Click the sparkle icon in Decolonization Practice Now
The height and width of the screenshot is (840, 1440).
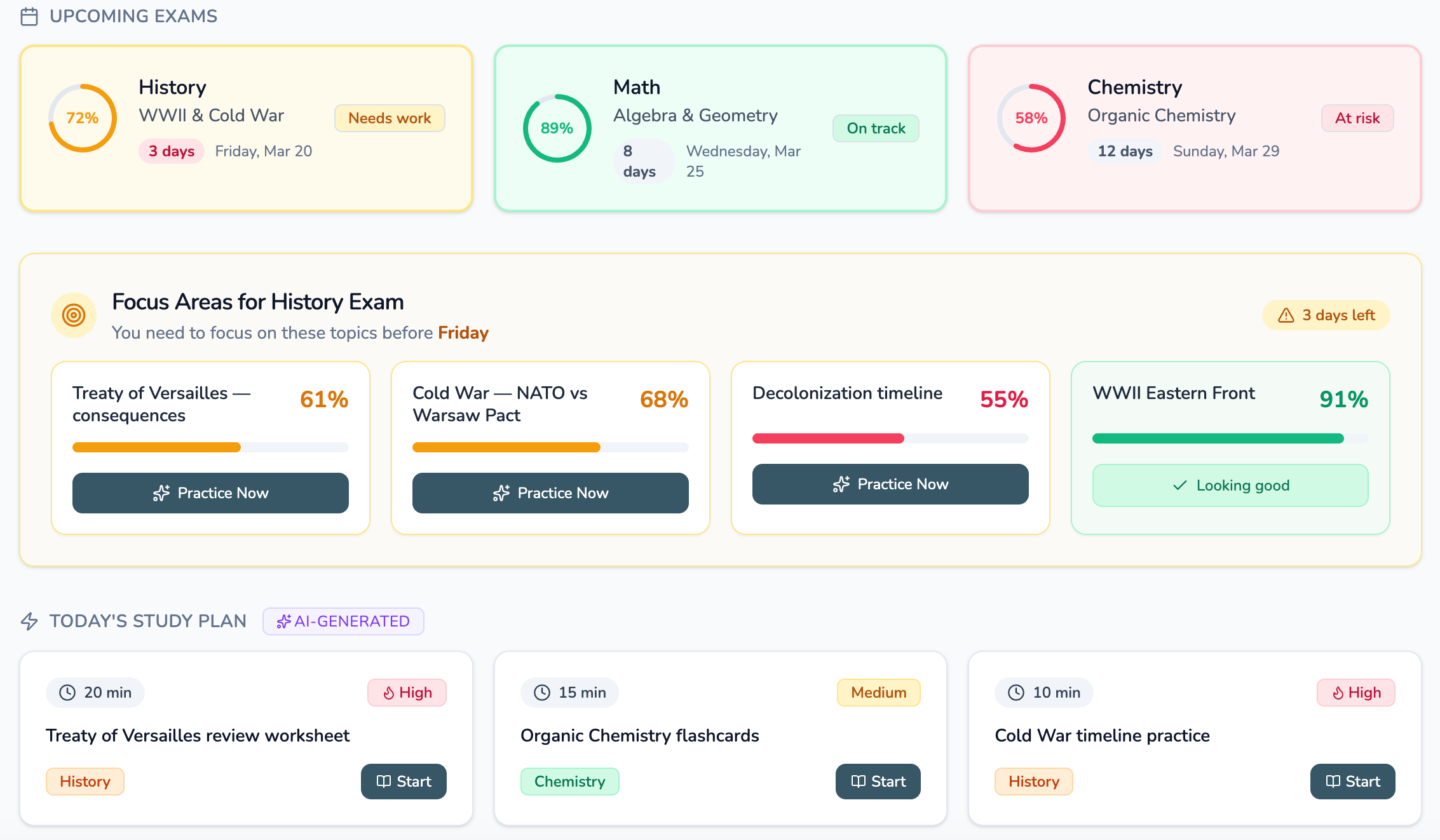click(x=841, y=484)
